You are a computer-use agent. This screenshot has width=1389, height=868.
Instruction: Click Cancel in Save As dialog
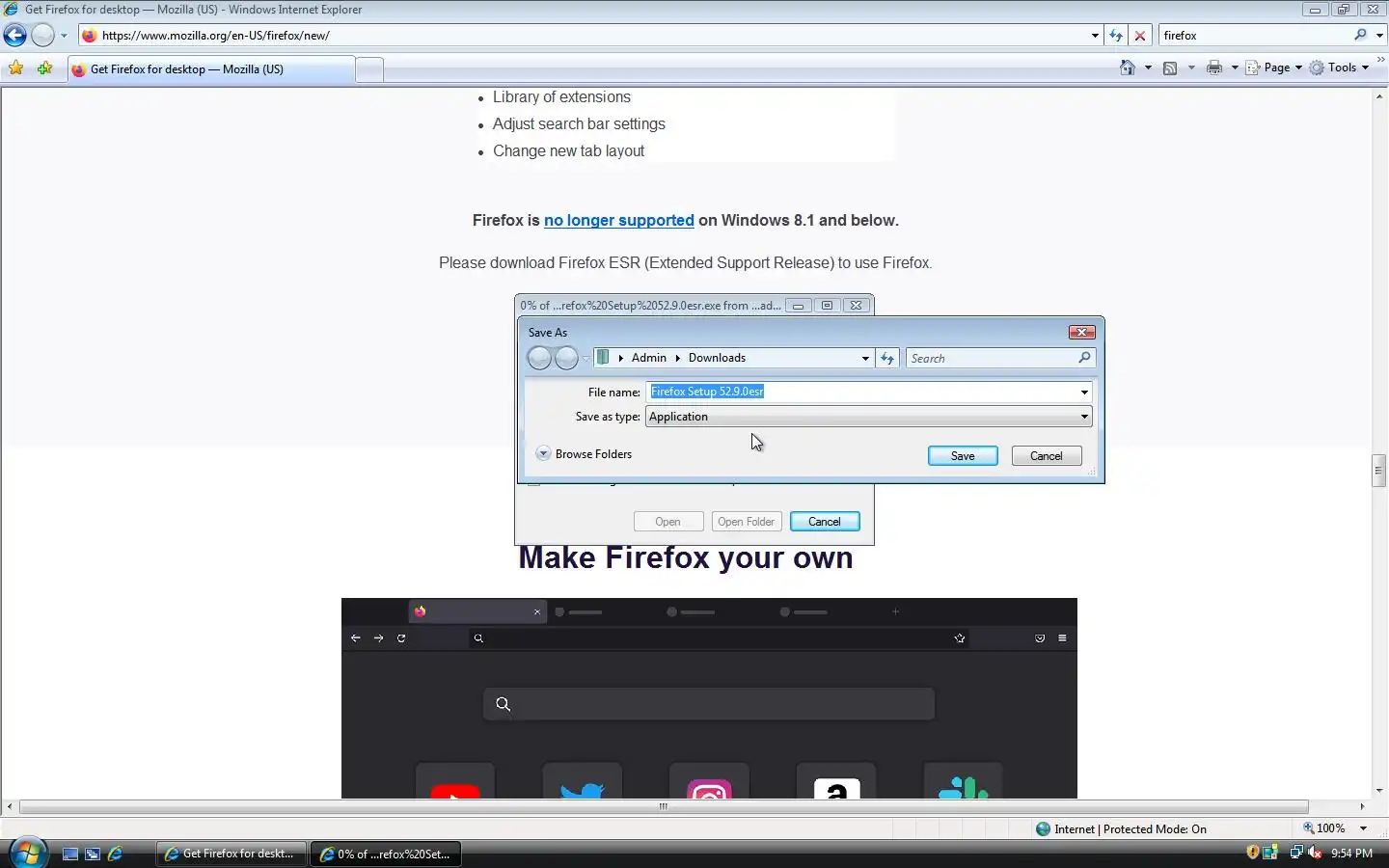tap(1047, 456)
